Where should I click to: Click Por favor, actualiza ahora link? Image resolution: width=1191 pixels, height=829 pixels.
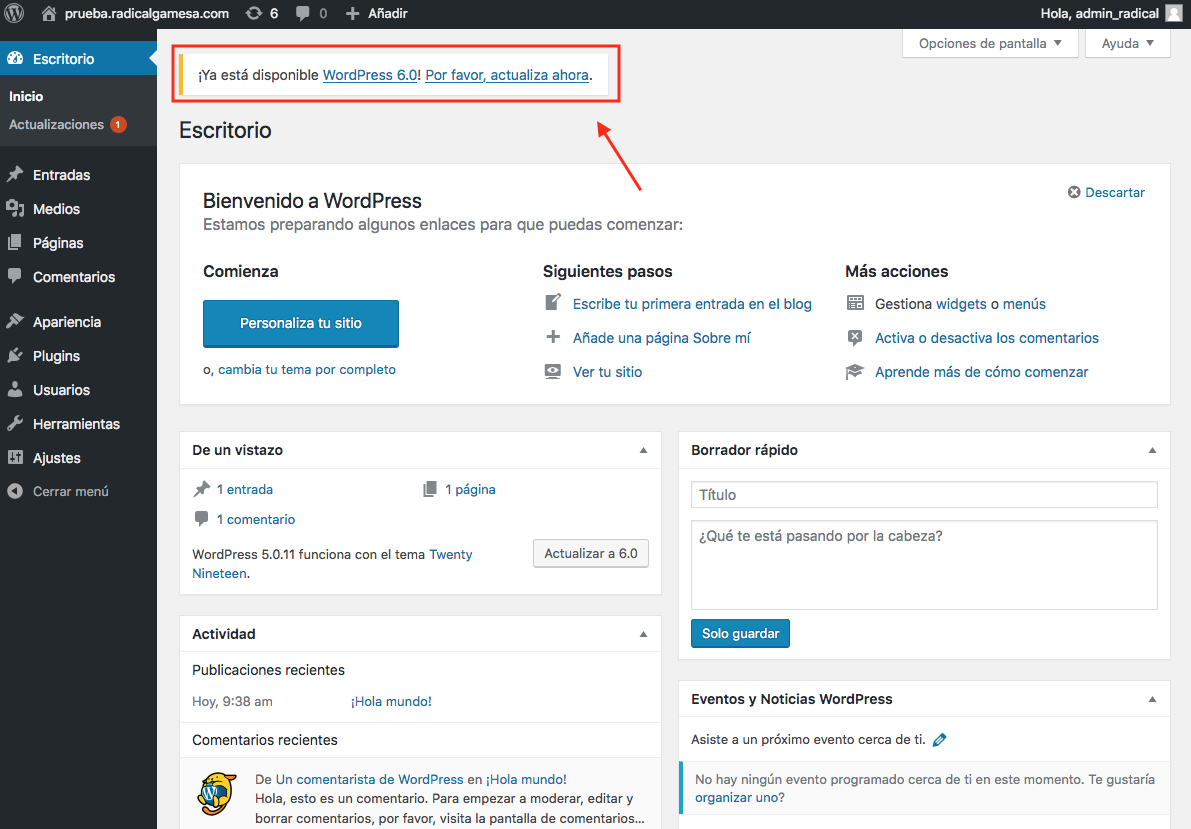[507, 74]
